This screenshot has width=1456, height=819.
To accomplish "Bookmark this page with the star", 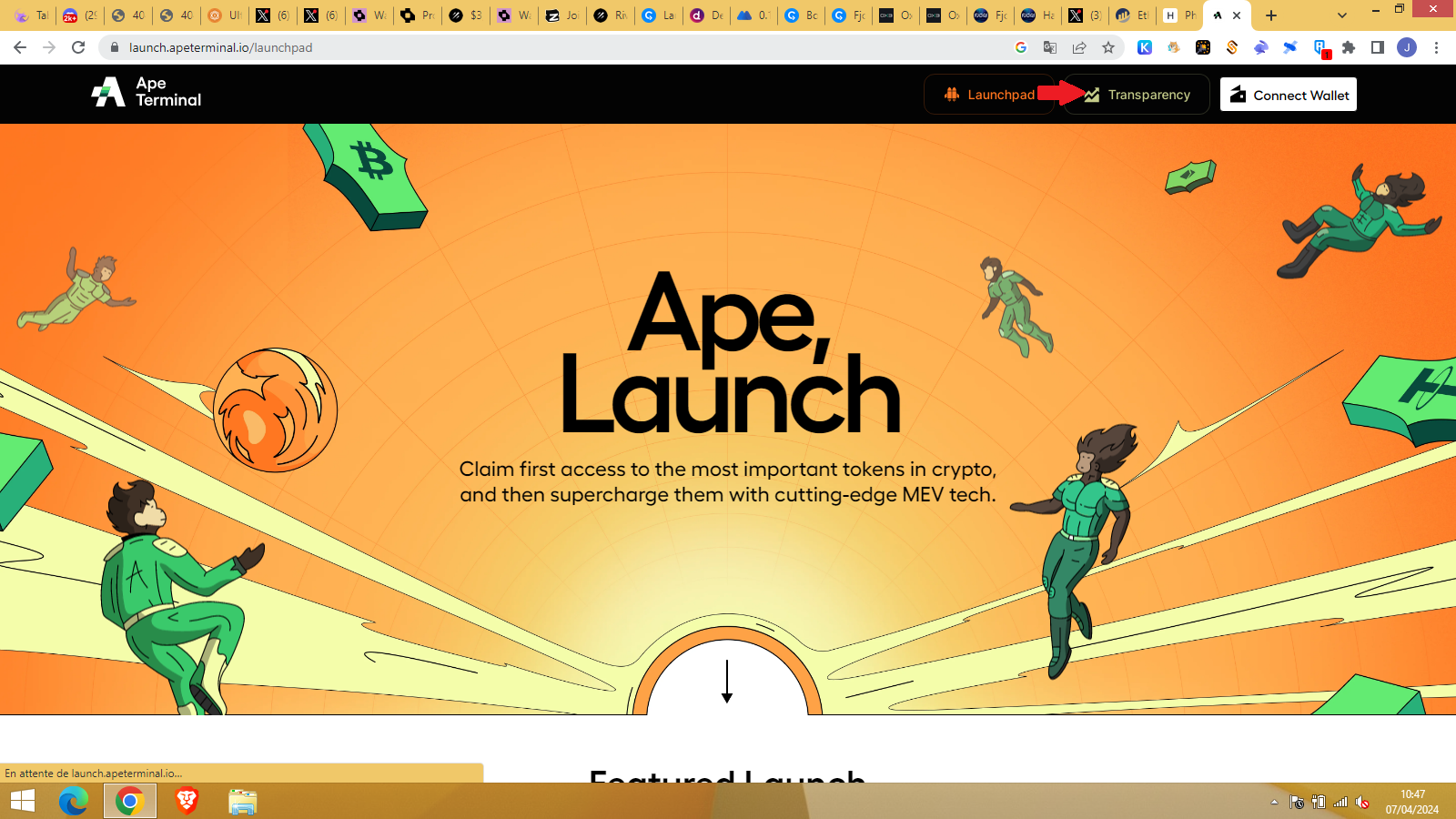I will coord(1108,47).
